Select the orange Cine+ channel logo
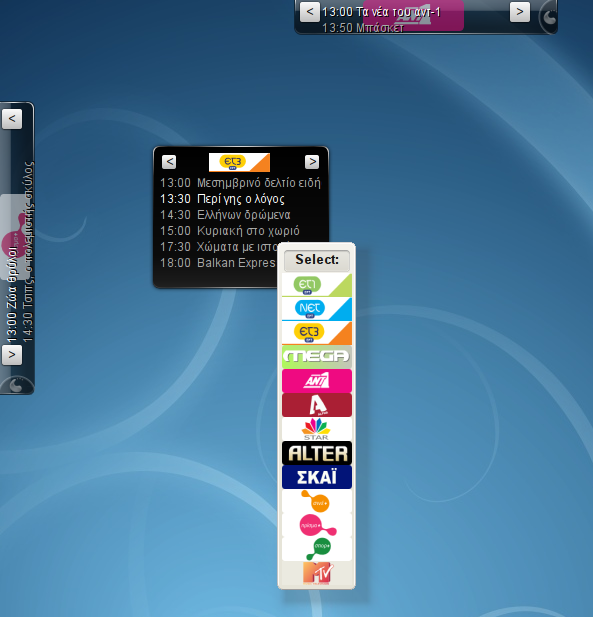This screenshot has width=593, height=617. pos(317,501)
